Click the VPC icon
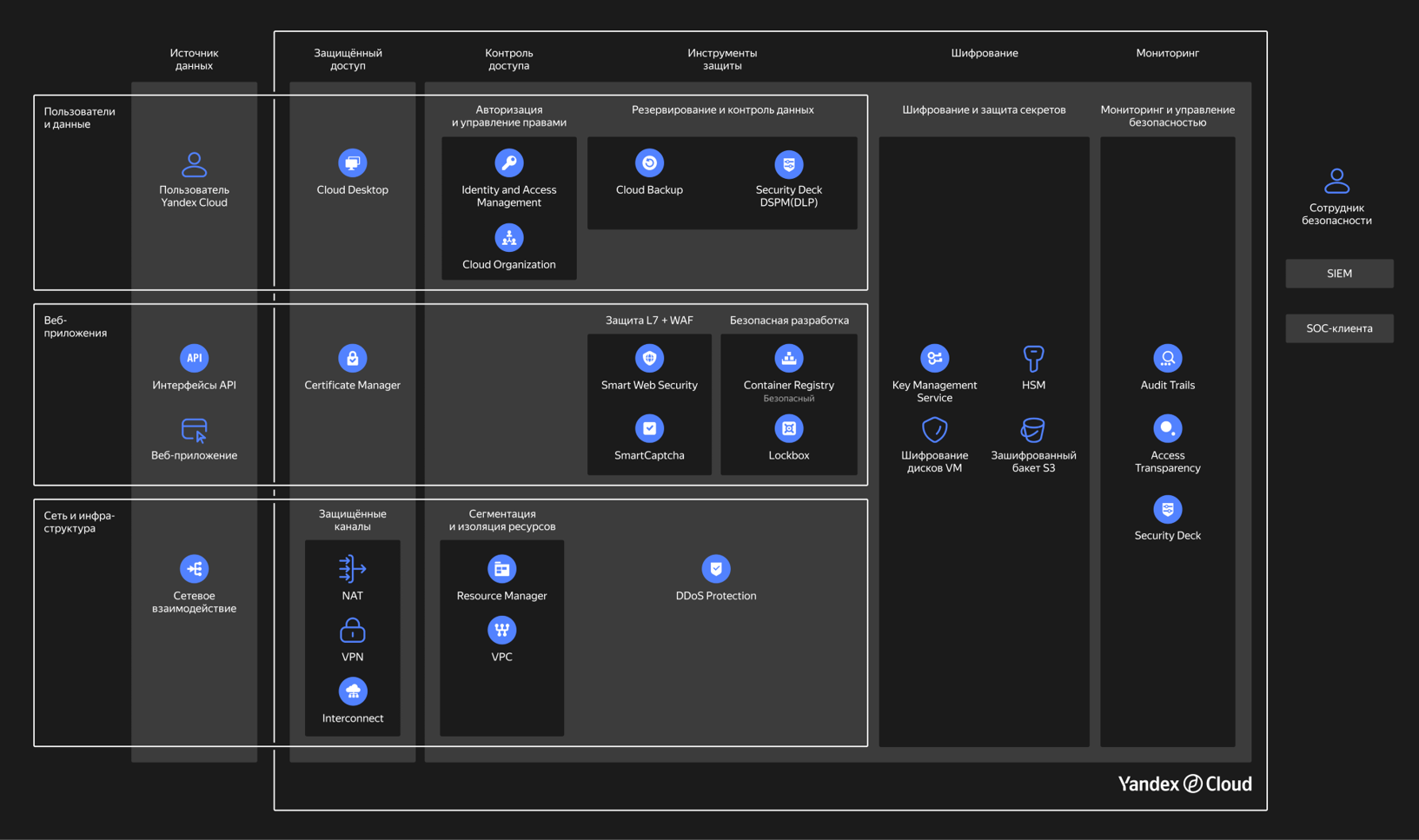 pos(501,630)
